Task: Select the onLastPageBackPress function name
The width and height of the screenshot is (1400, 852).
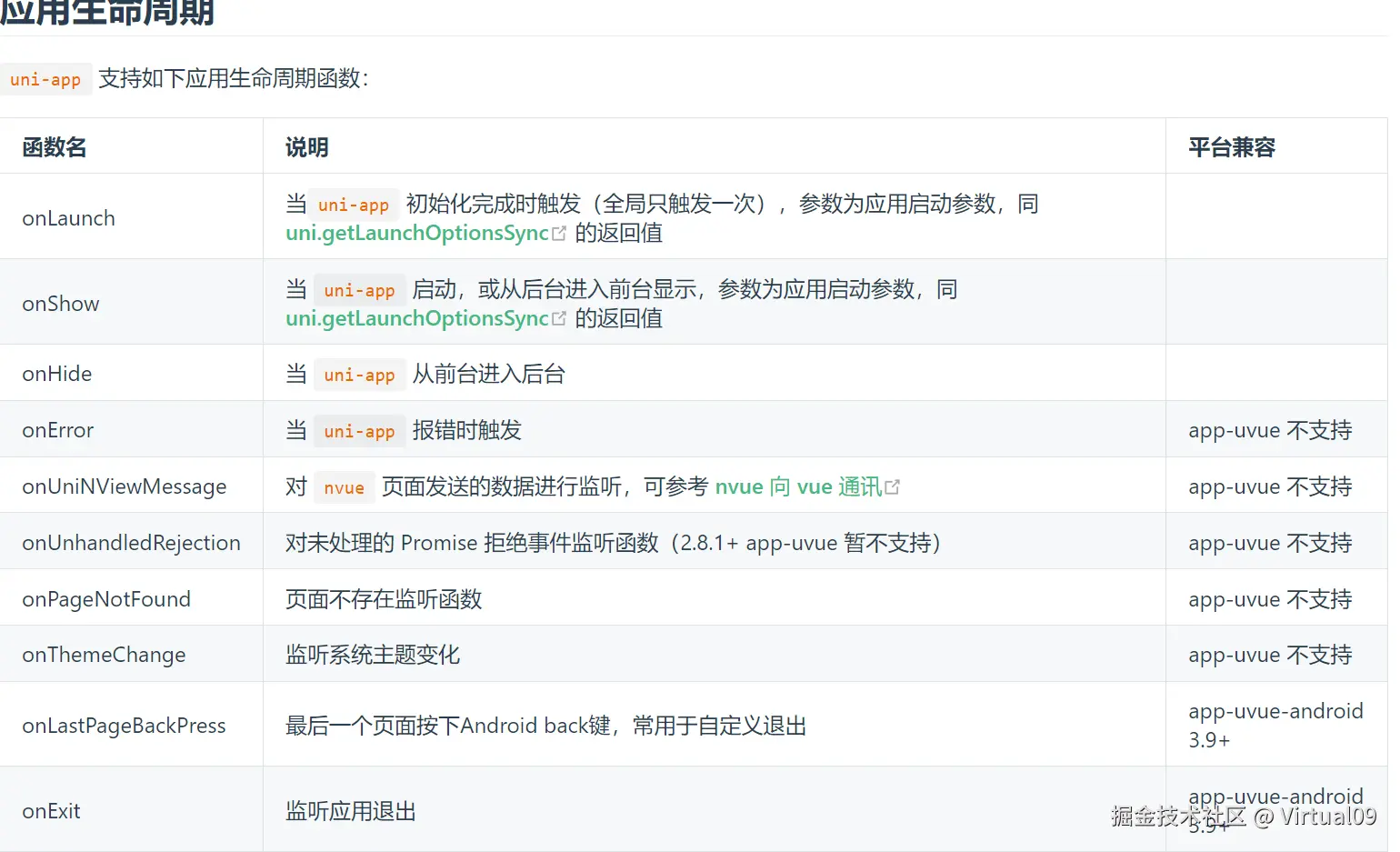Action: tap(125, 726)
